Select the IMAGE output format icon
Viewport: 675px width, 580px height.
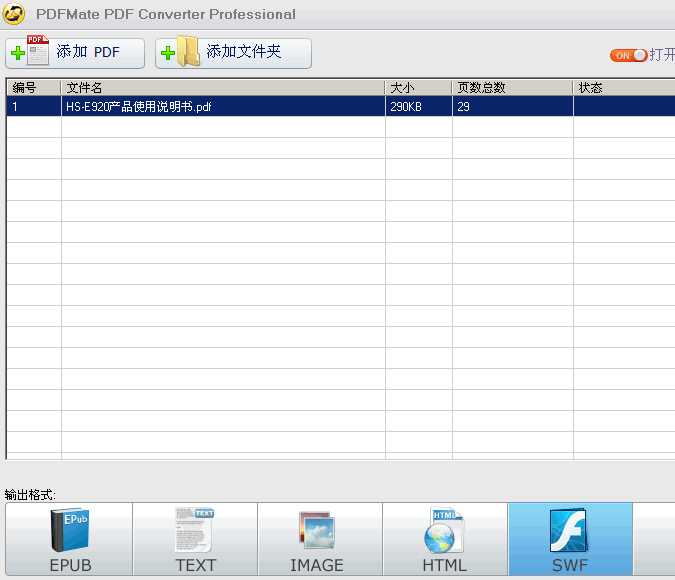[317, 531]
